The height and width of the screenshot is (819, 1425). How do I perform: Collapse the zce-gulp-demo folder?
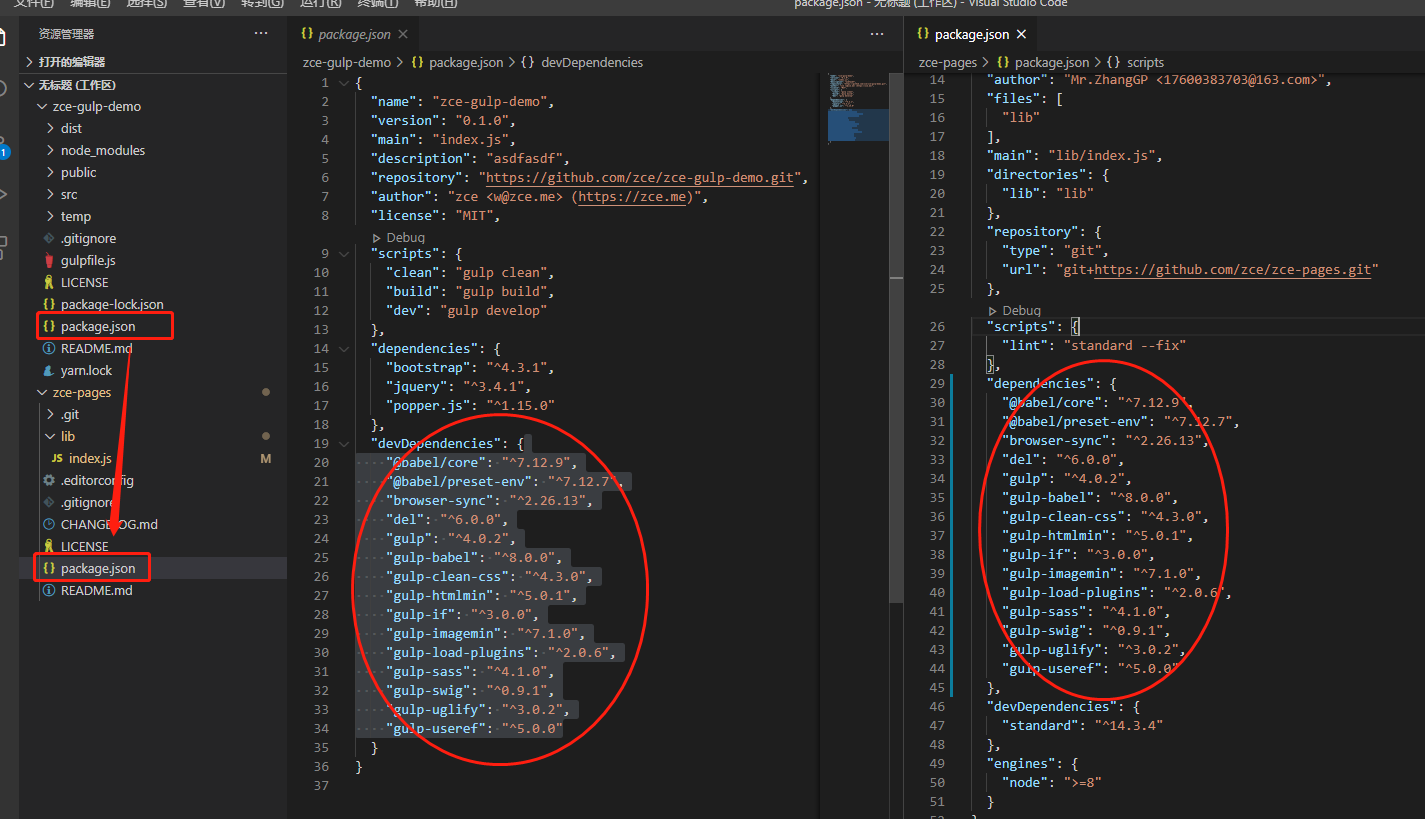pyautogui.click(x=42, y=106)
